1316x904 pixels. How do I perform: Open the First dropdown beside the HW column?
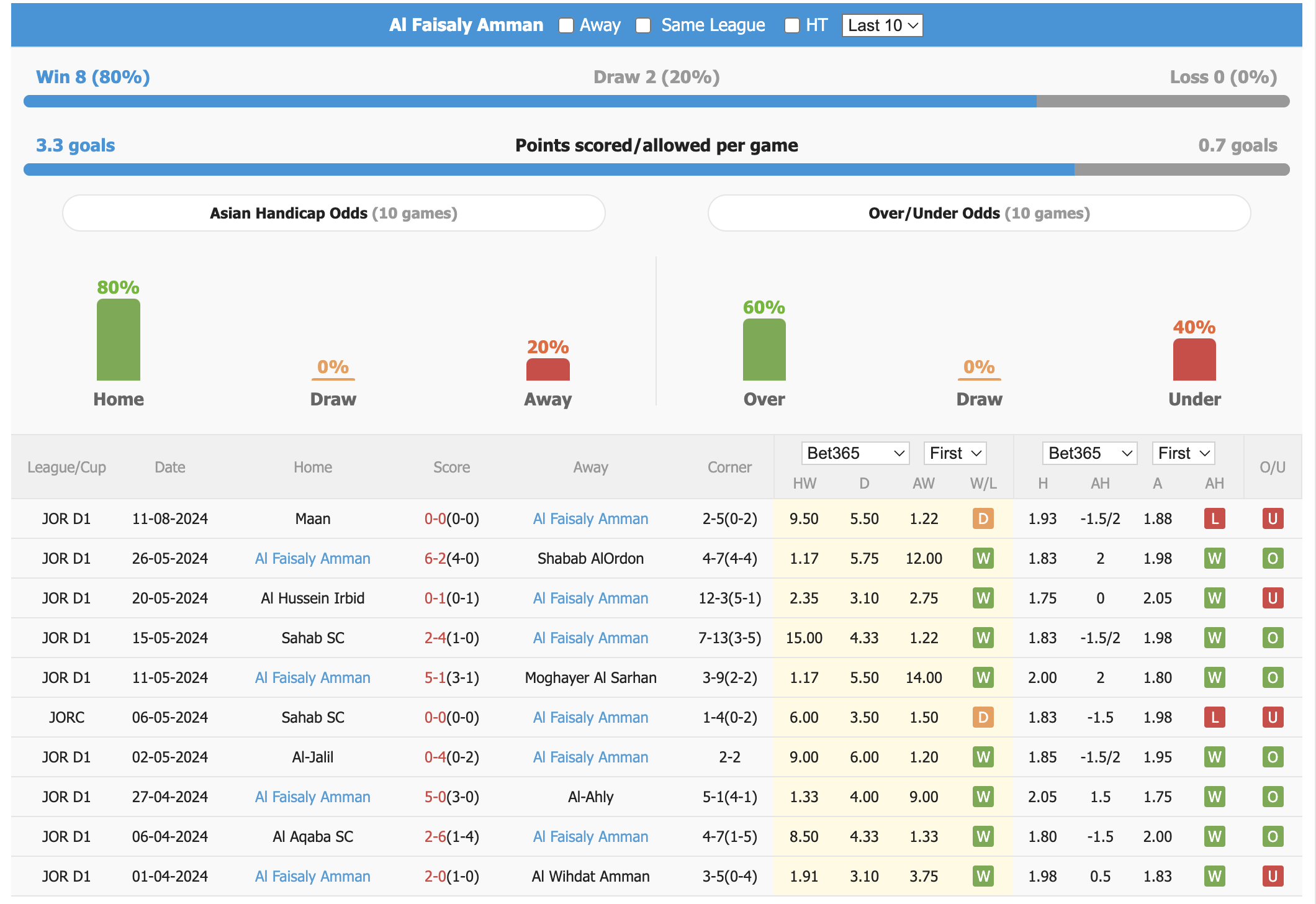(x=955, y=453)
